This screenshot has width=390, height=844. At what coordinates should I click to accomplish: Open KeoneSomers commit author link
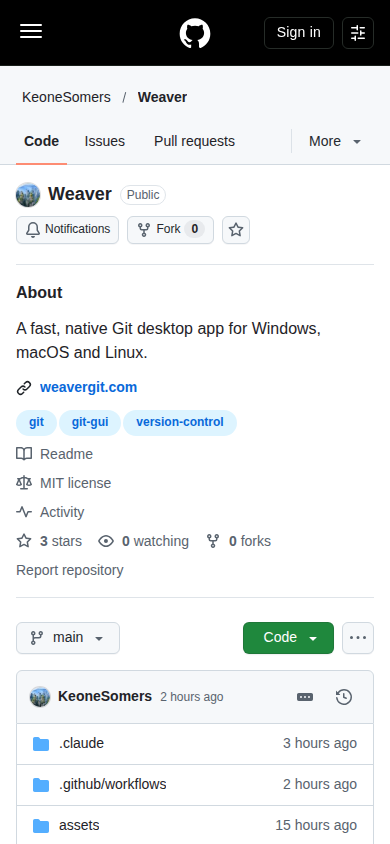(x=105, y=697)
